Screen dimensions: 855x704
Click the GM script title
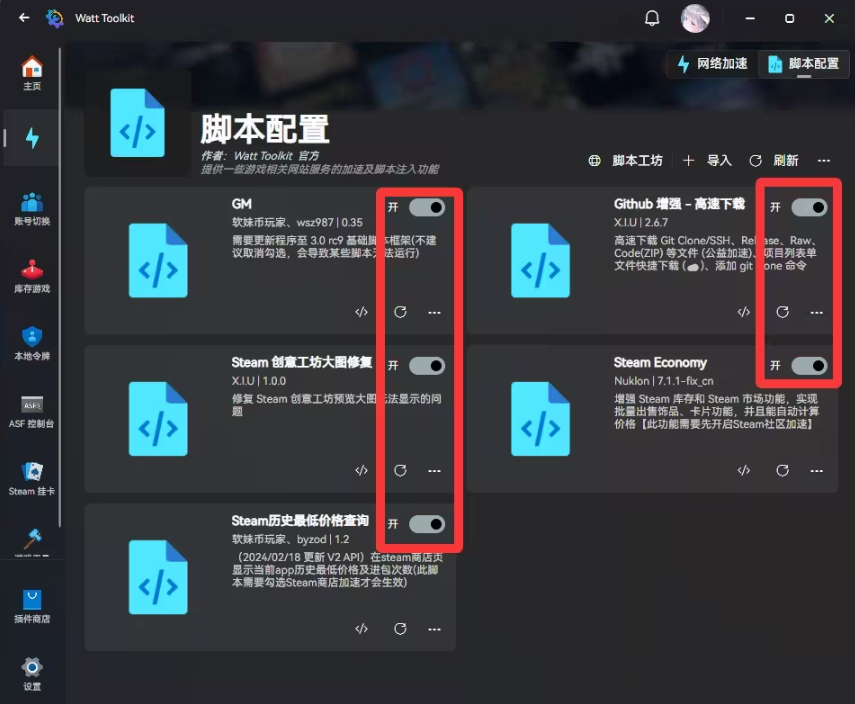click(x=242, y=204)
